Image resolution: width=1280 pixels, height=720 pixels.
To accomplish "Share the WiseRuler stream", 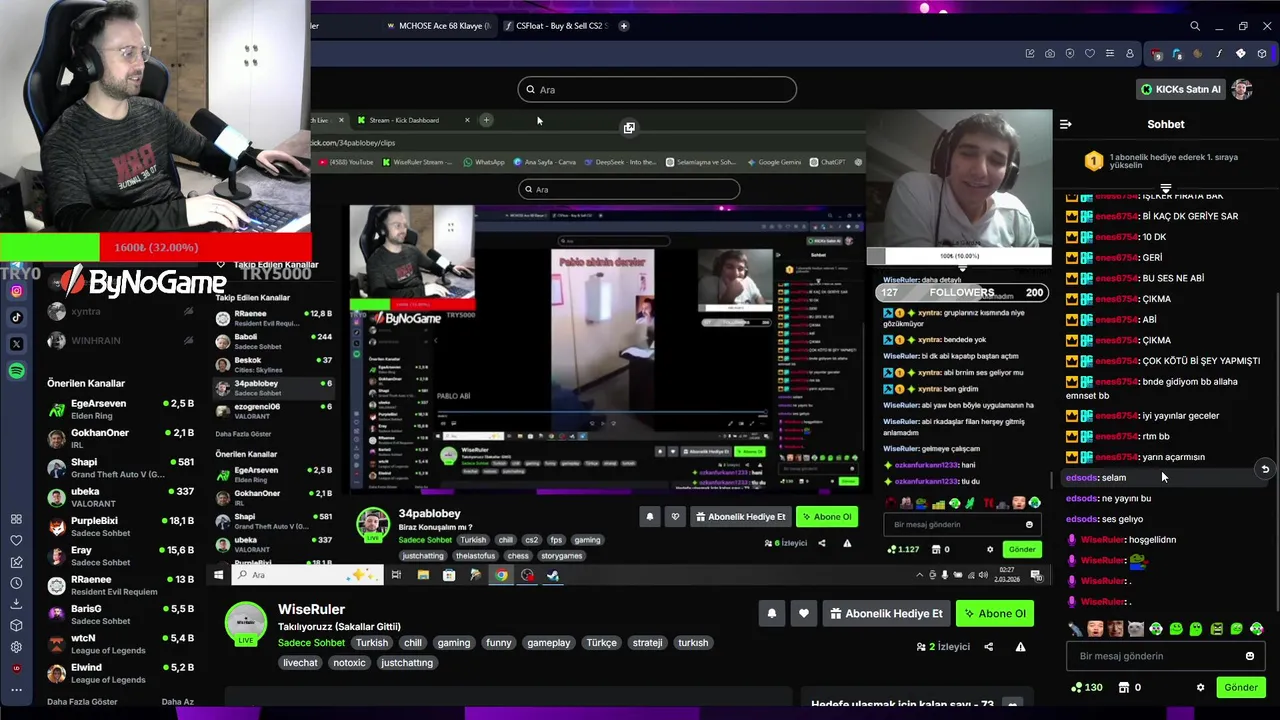I will (989, 647).
